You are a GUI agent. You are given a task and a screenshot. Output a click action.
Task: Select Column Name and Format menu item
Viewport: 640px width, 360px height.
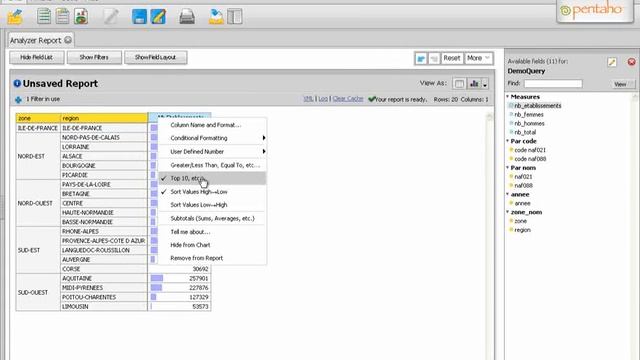point(212,125)
